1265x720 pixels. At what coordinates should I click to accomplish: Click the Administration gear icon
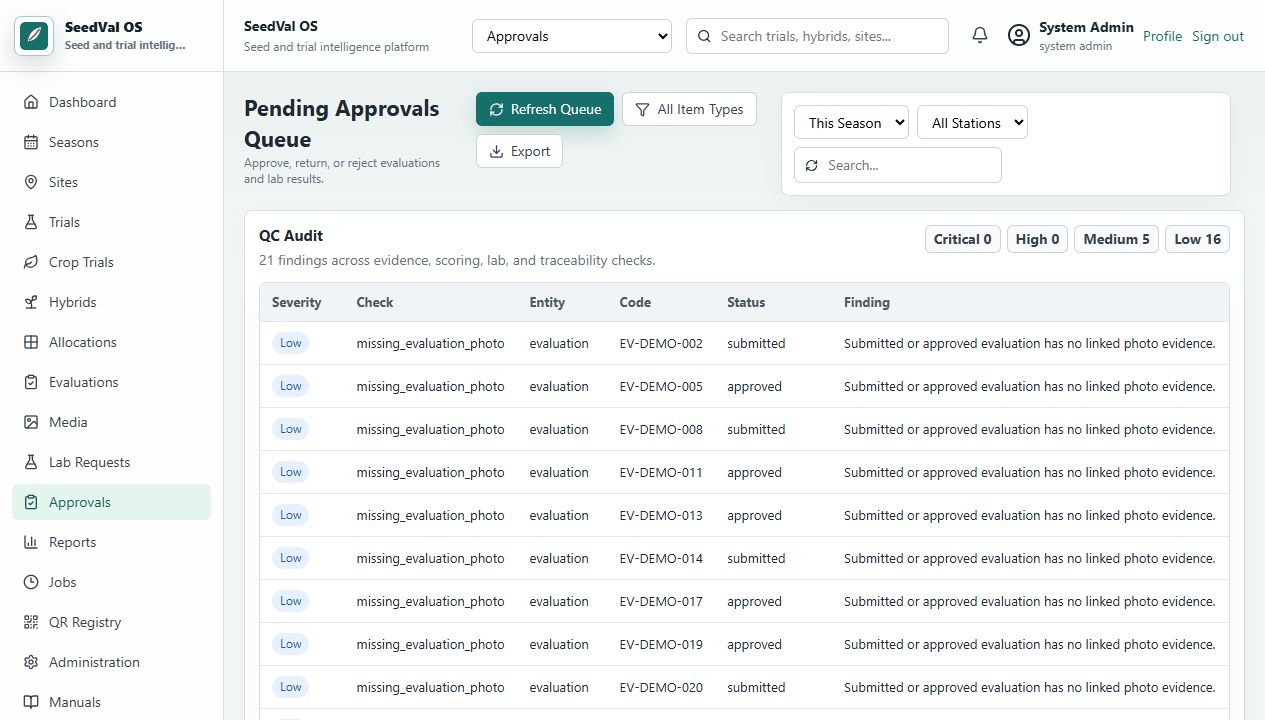pyautogui.click(x=31, y=662)
